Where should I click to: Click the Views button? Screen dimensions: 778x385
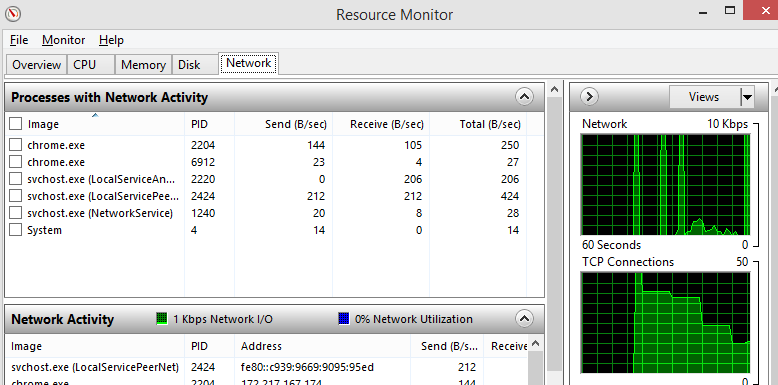[x=704, y=97]
